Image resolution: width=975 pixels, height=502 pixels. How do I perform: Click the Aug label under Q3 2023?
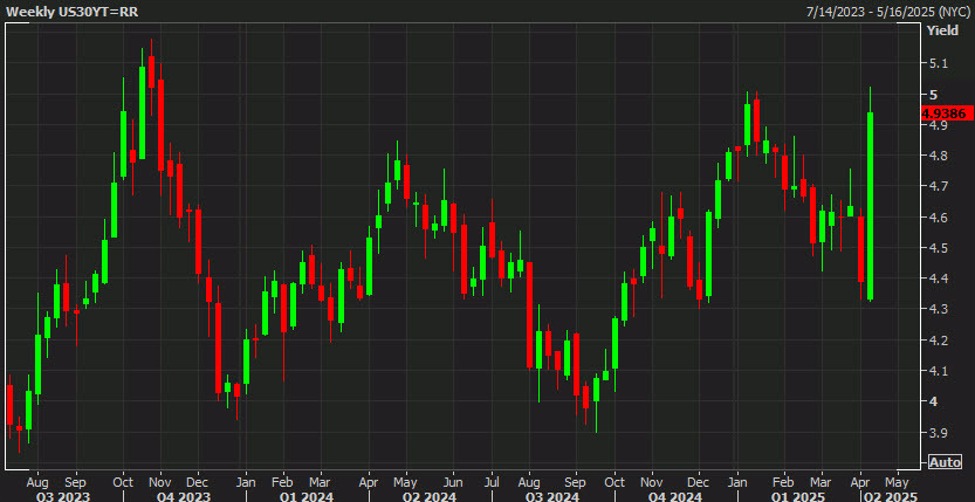[x=37, y=479]
